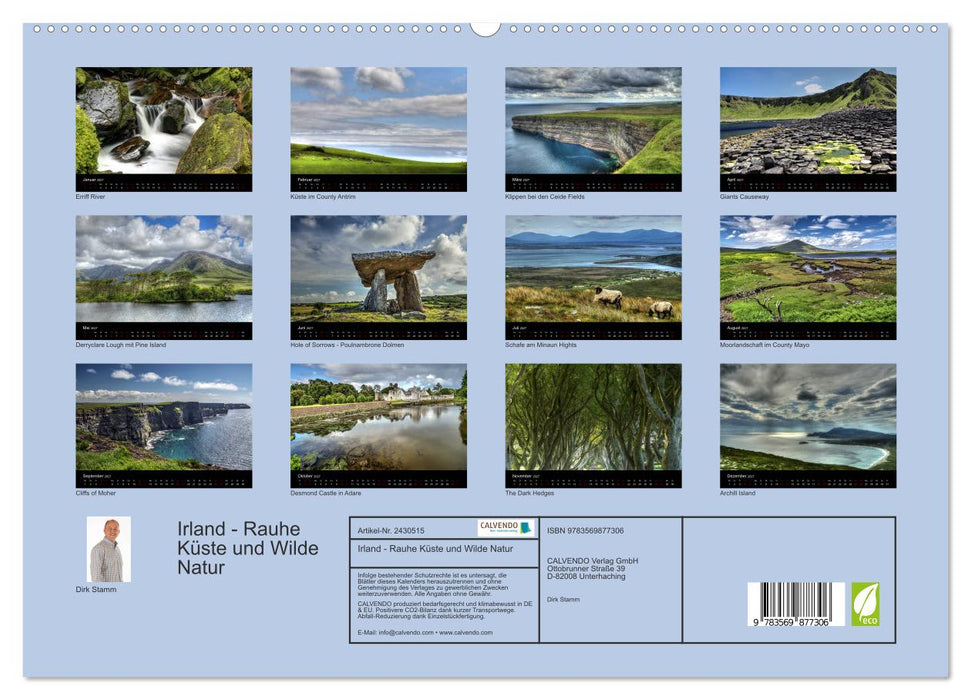Click caption 'Derryclare Lough mit Pine Island'
The height and width of the screenshot is (700, 971).
pos(121,345)
